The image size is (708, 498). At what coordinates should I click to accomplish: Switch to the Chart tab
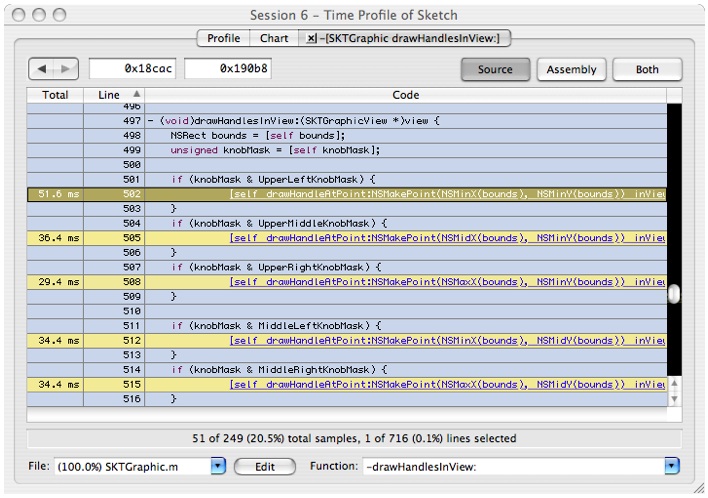(274, 39)
